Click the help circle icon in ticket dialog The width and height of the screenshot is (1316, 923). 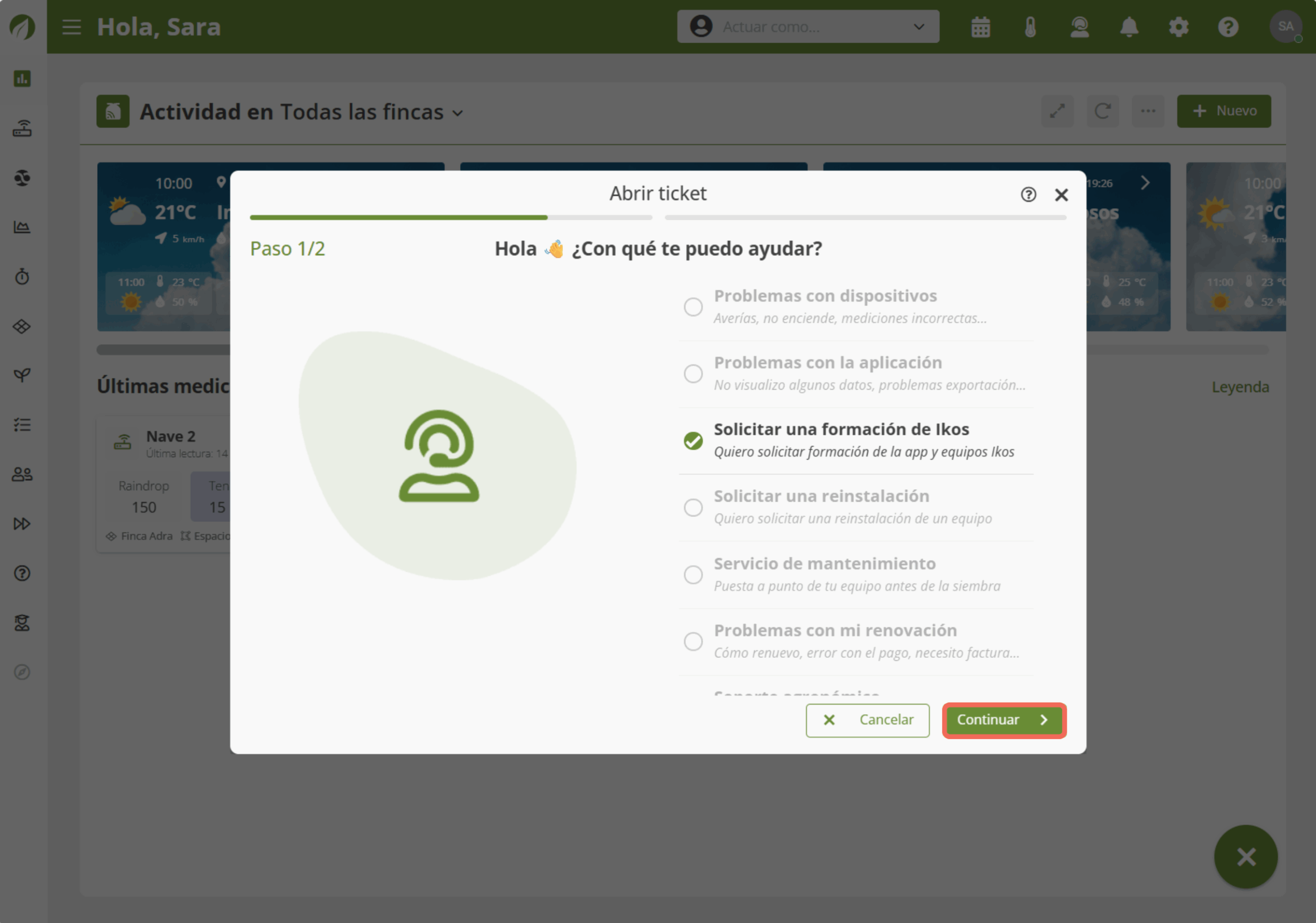[1028, 195]
